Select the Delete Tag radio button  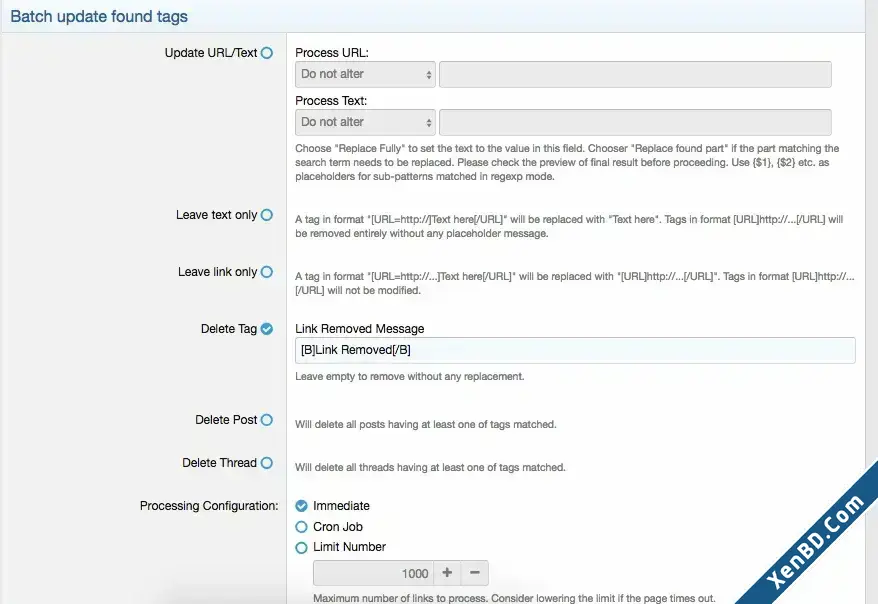coord(267,329)
